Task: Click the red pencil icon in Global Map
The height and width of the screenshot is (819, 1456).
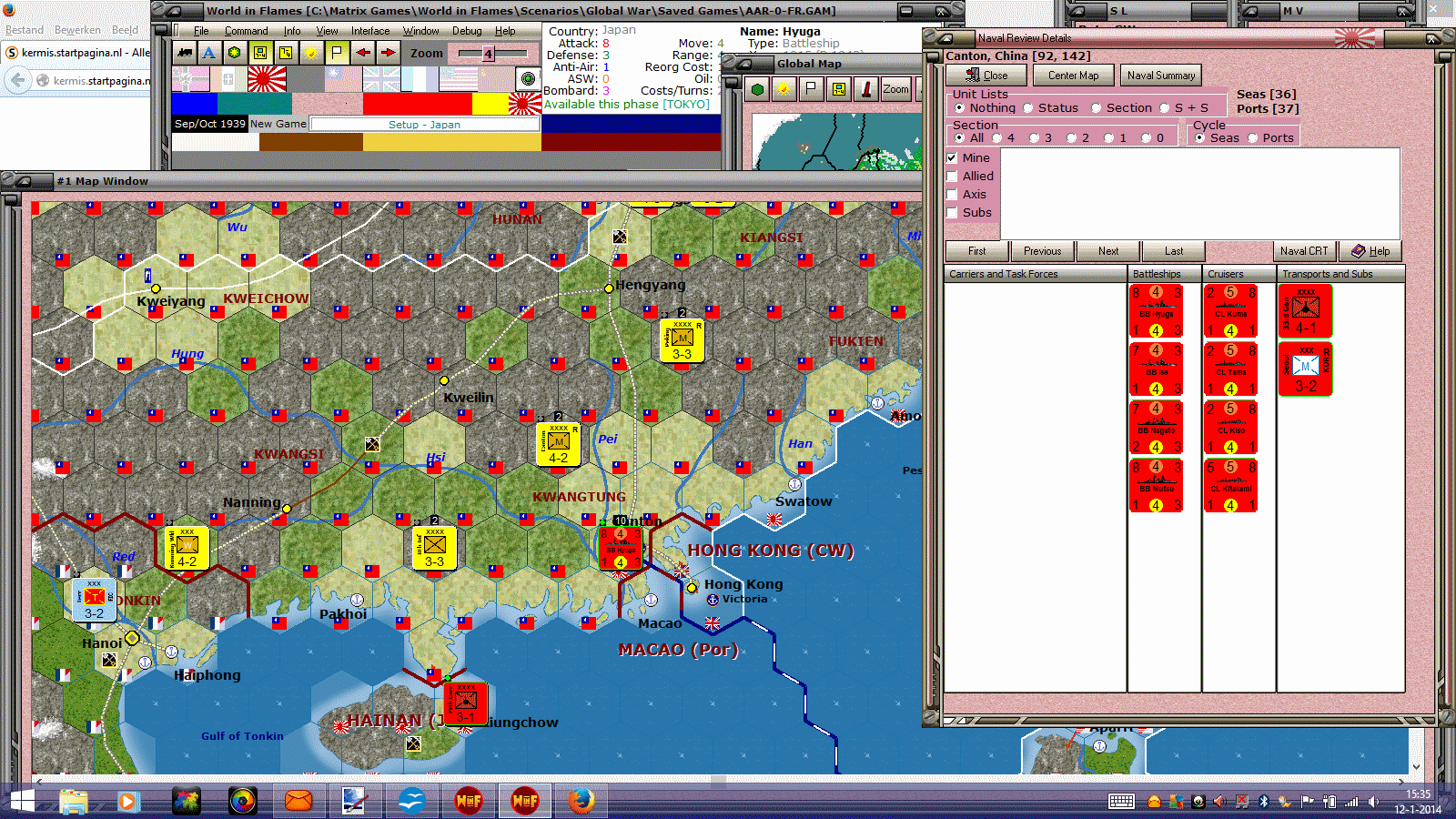Action: click(x=866, y=89)
